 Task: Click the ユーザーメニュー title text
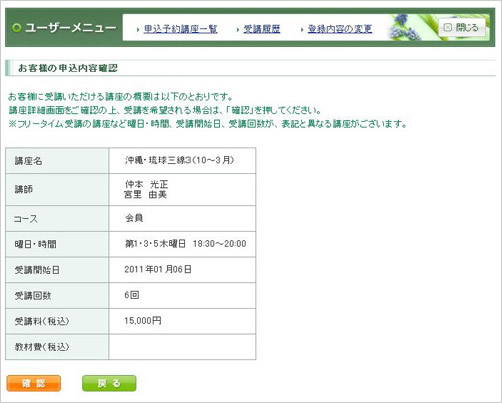tap(71, 28)
